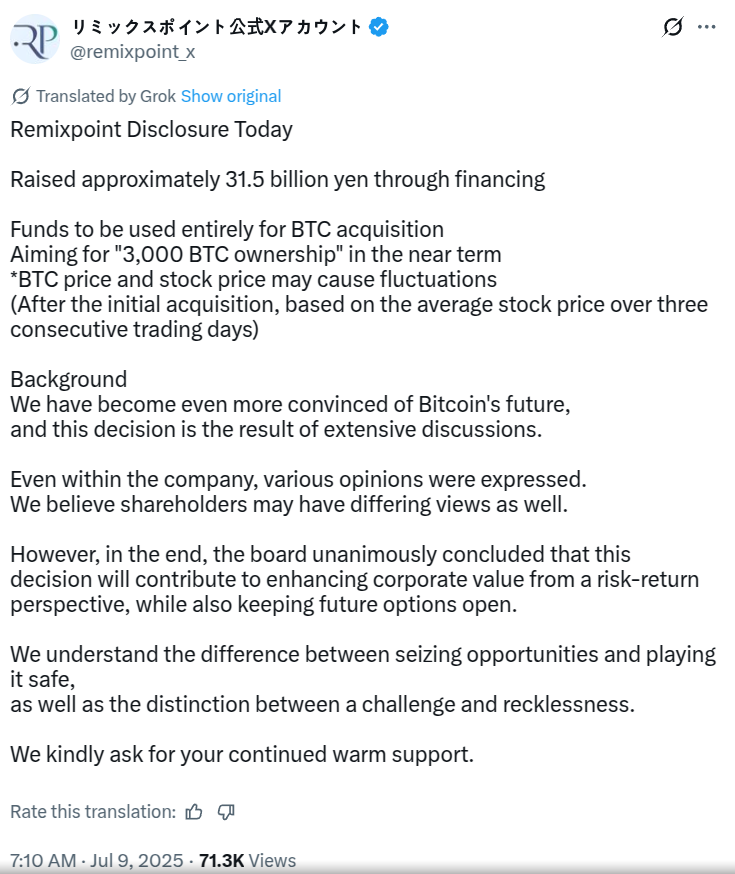Click the '31.5 billion yen' financing line

click(x=277, y=179)
